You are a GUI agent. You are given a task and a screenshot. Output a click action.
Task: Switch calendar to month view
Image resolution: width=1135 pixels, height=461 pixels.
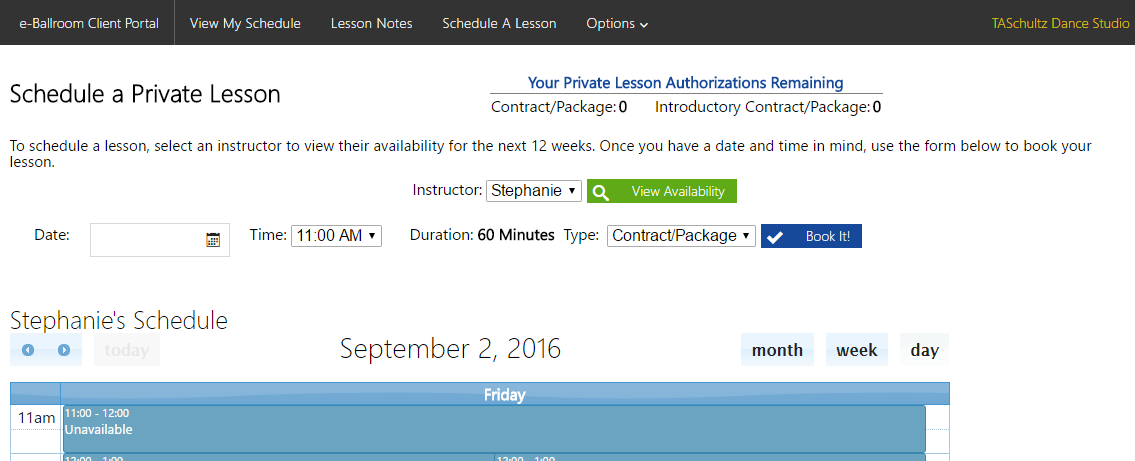(777, 350)
